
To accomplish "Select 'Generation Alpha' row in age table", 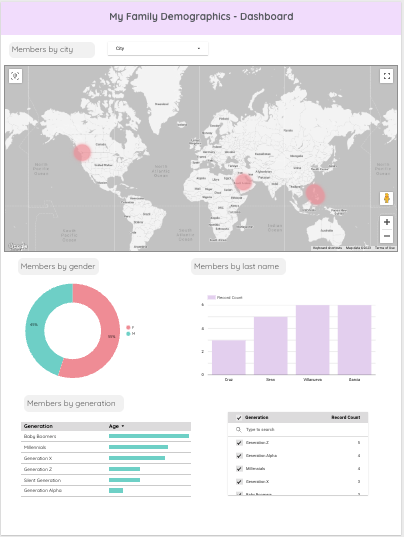I will click(106, 490).
